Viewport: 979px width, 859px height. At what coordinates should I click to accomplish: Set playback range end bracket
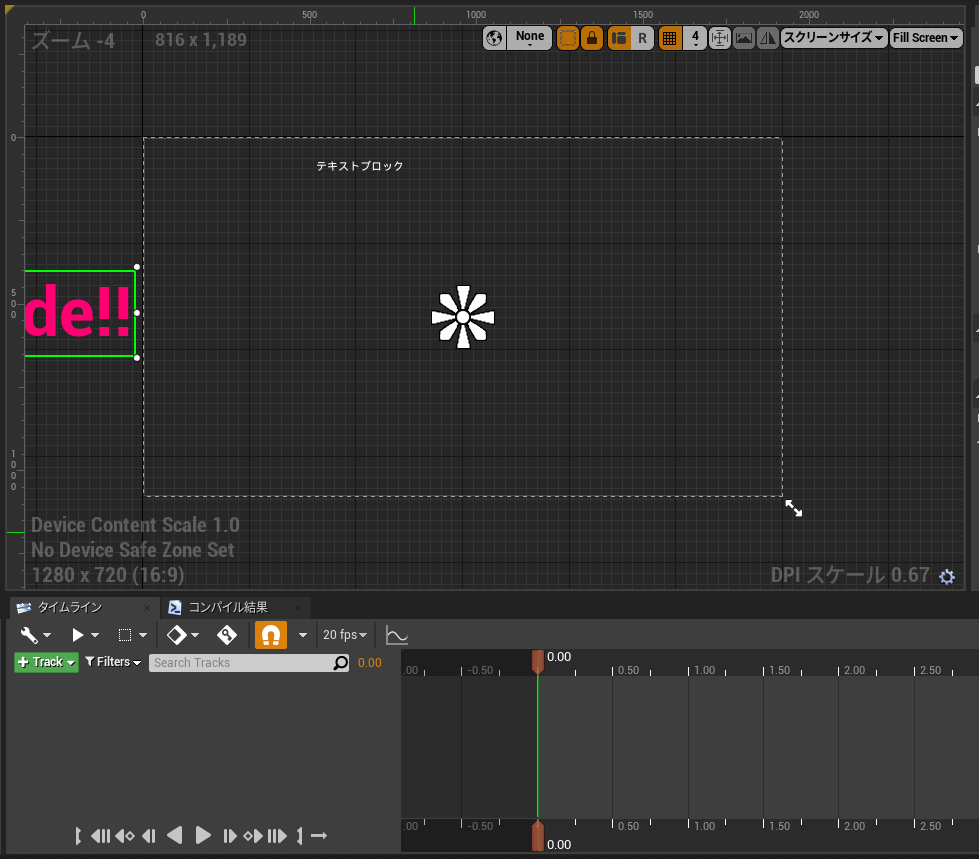[x=300, y=836]
